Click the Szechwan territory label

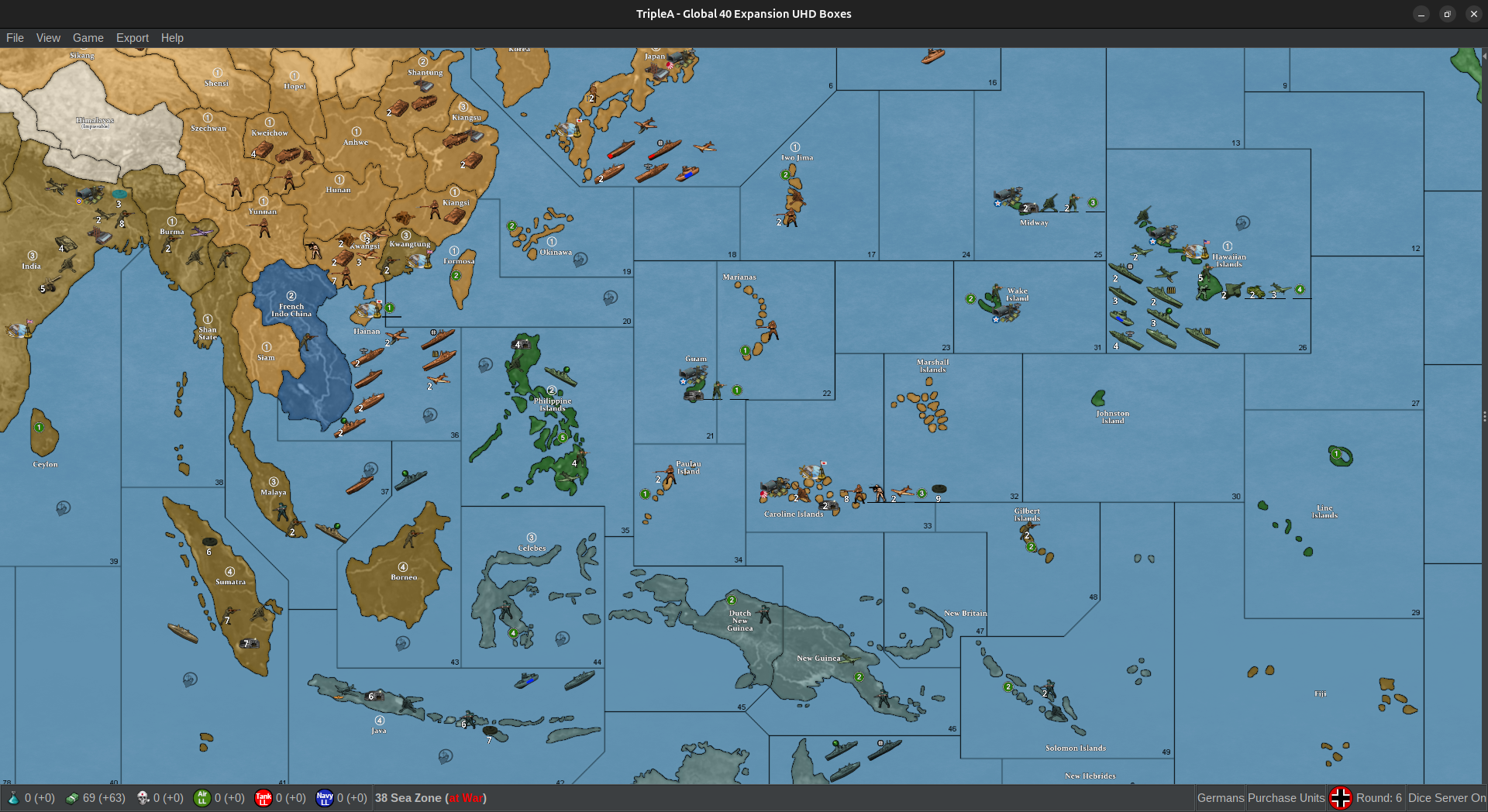coord(208,129)
